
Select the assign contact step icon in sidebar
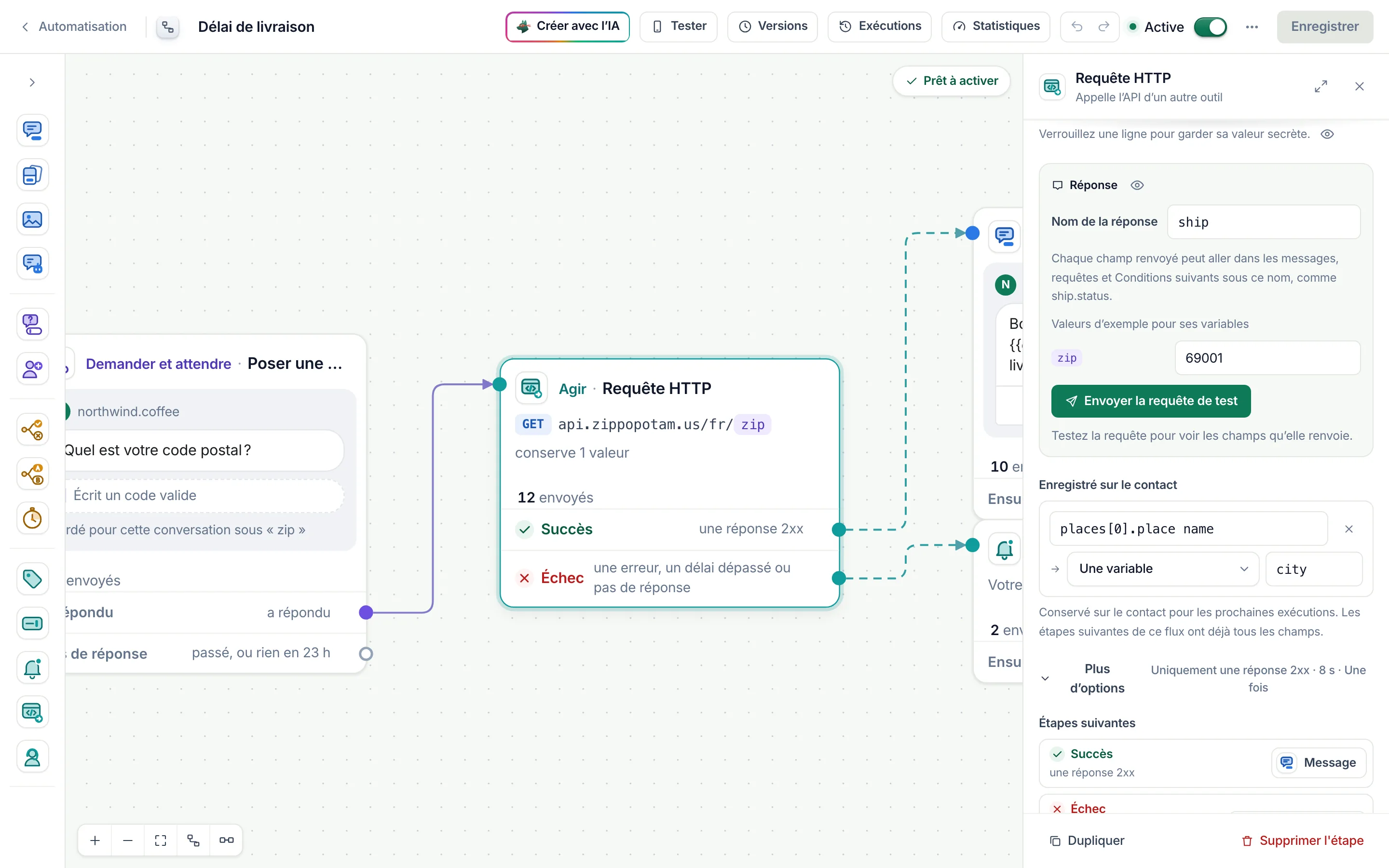pos(32,368)
